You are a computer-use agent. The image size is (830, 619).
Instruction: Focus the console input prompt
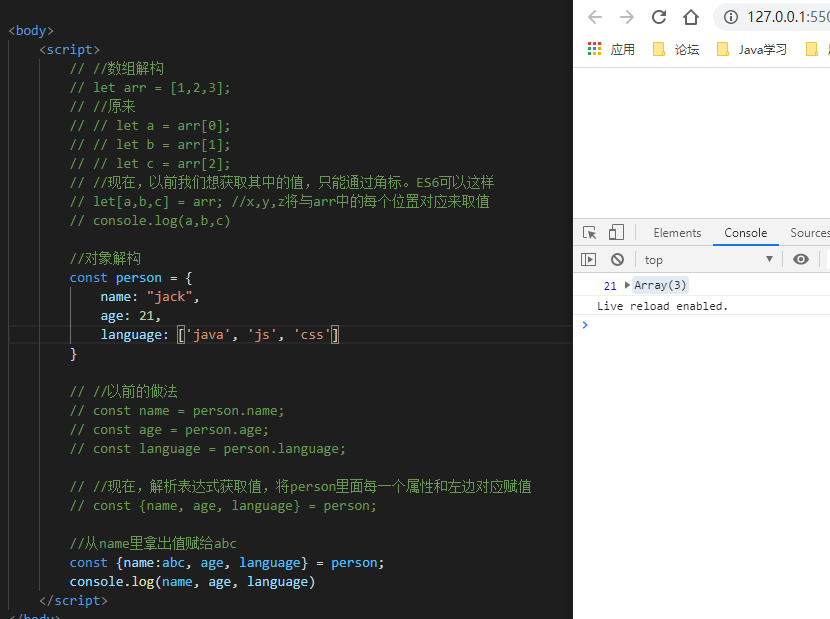[x=707, y=325]
